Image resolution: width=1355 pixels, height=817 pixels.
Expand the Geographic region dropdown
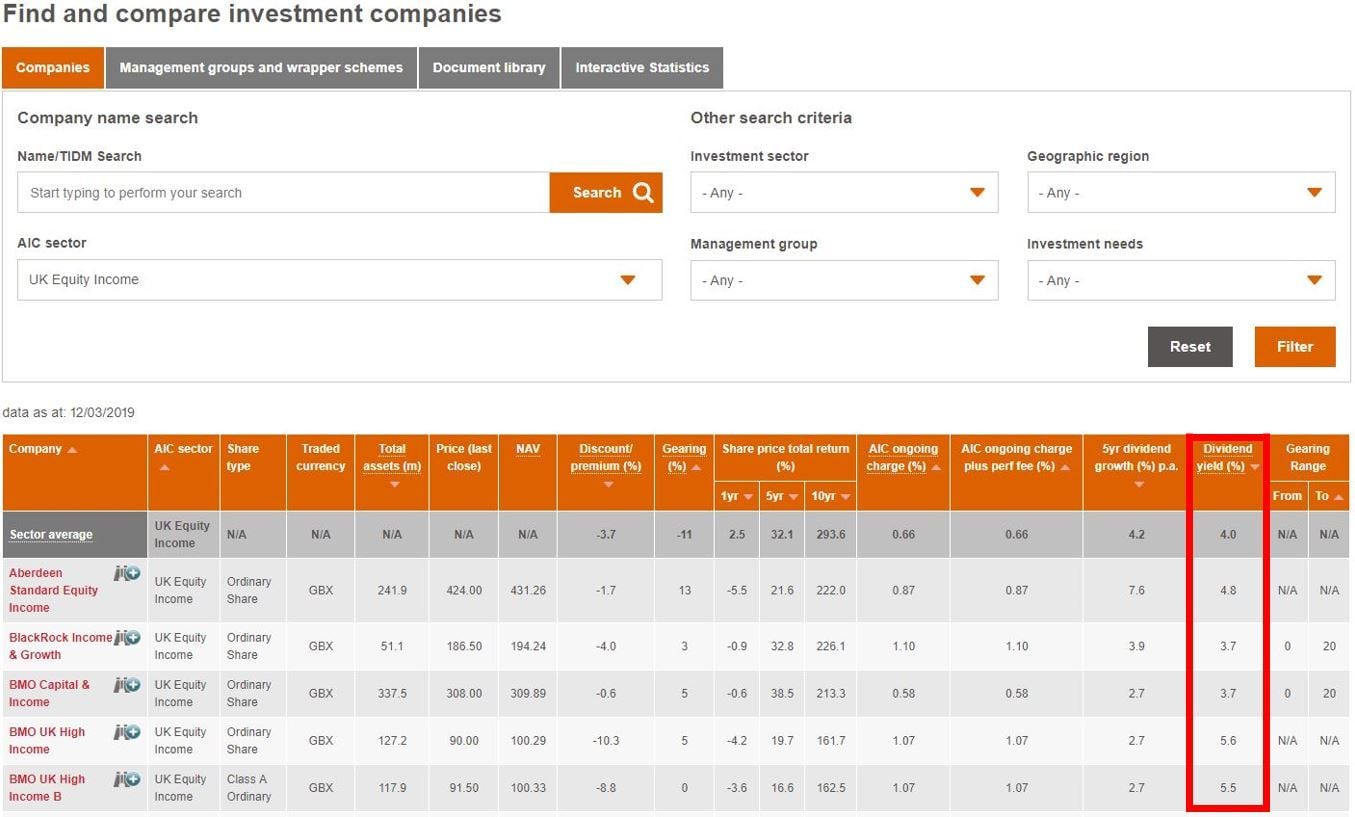tap(1181, 193)
